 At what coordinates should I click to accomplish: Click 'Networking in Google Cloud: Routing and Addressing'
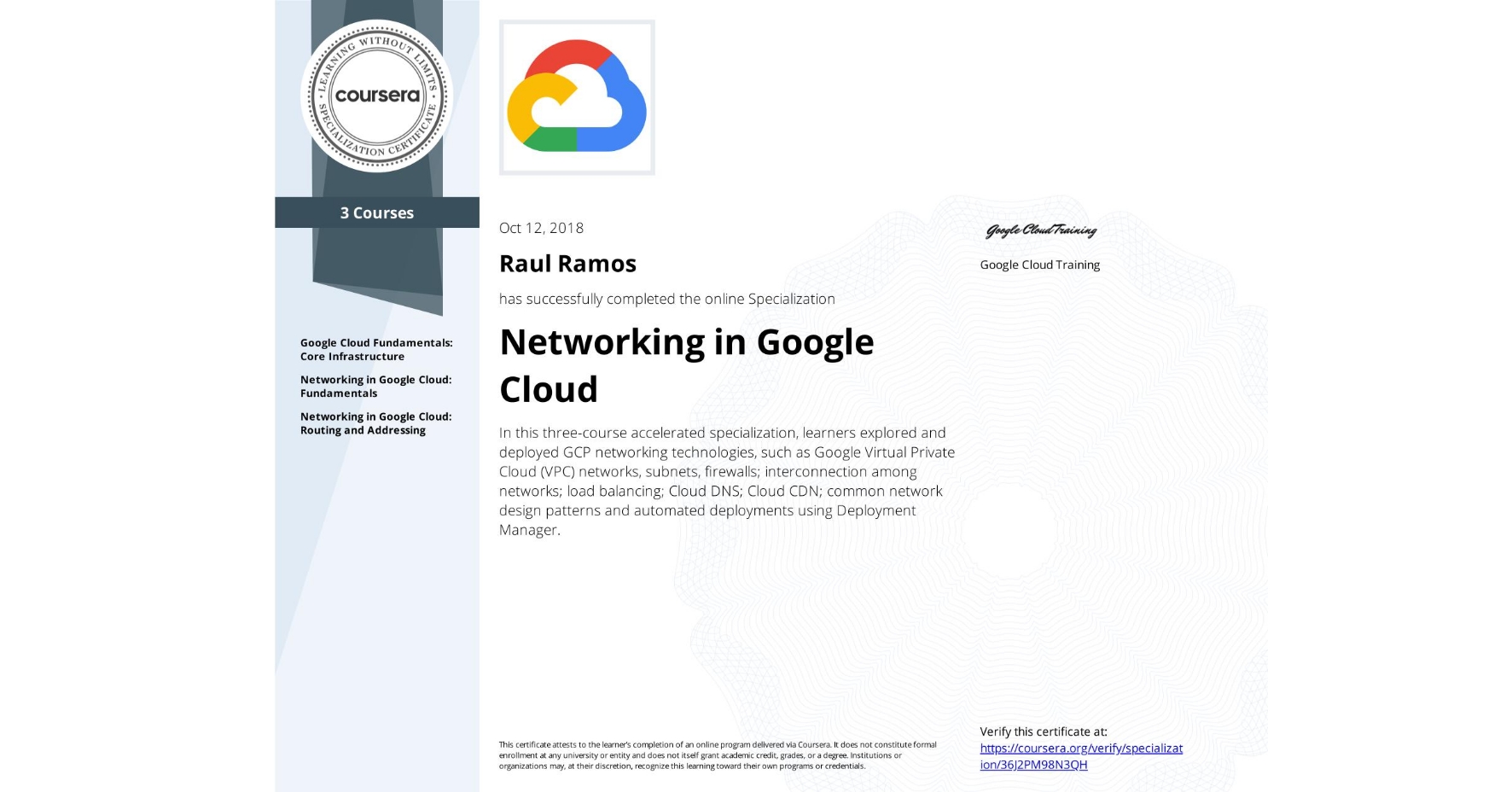(x=375, y=423)
